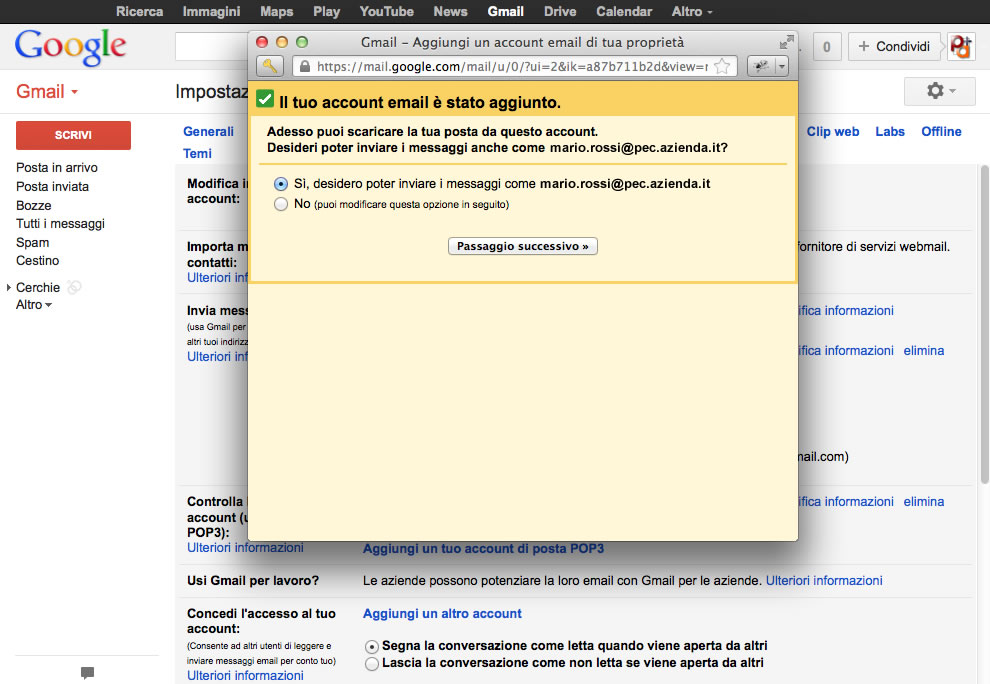
Task: Click the Google logo
Action: click(70, 46)
